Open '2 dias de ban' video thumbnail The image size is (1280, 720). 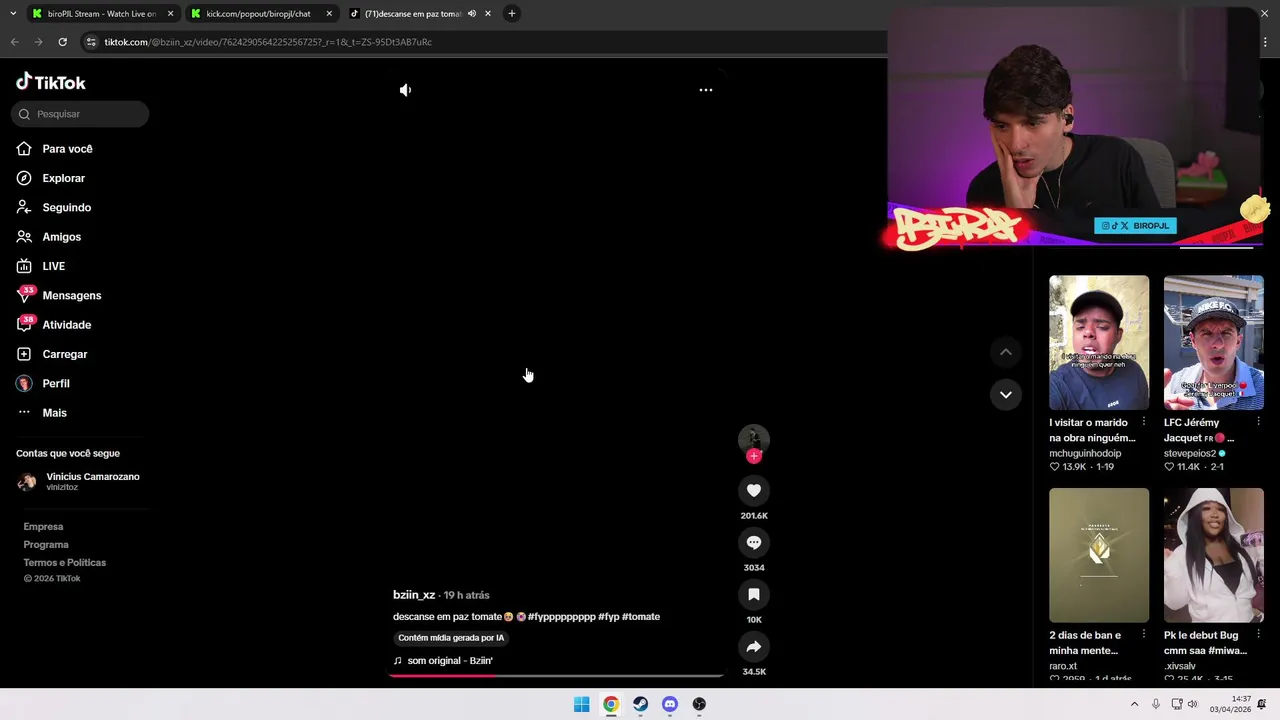tap(1099, 555)
